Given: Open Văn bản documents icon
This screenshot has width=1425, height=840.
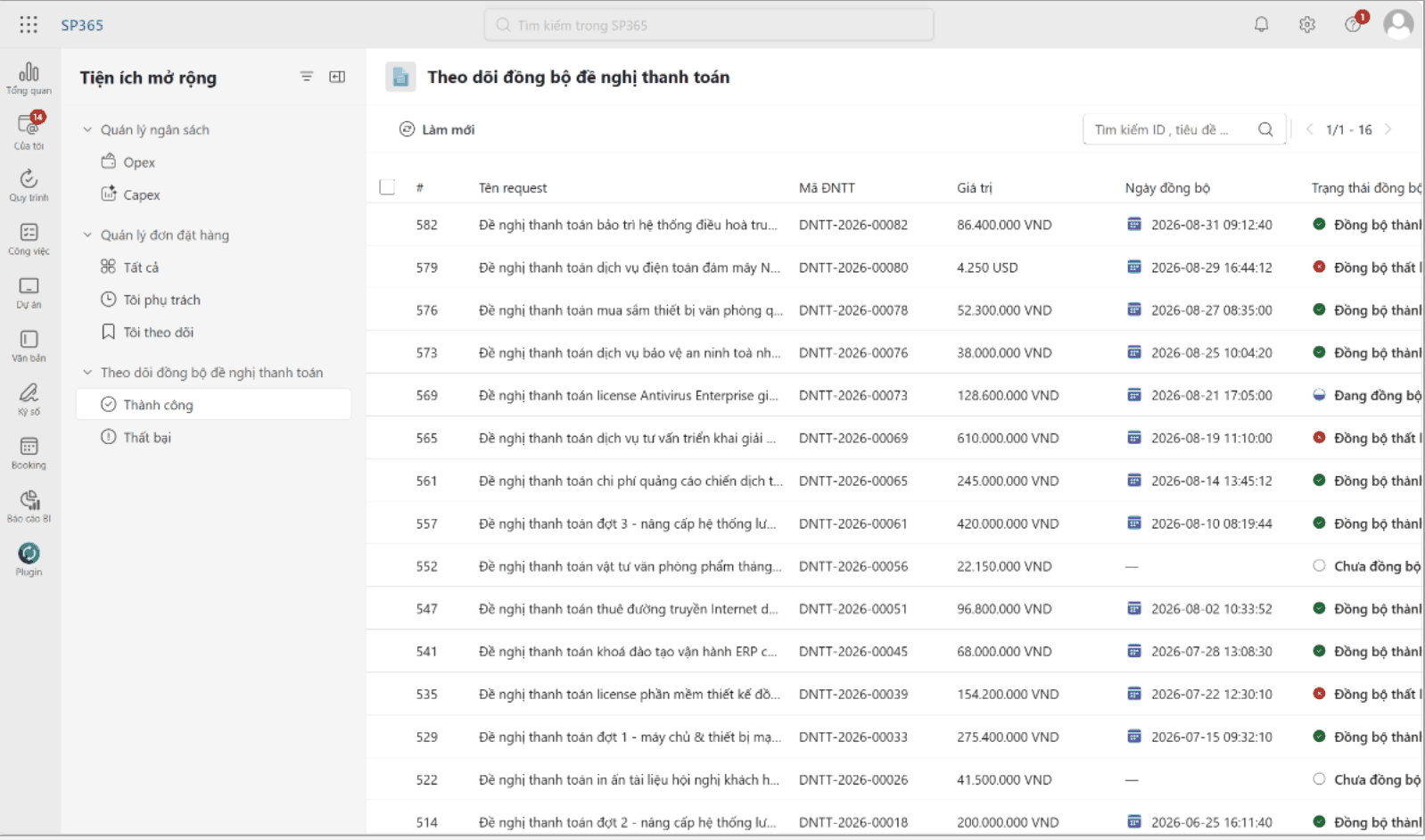Looking at the screenshot, I should click(29, 345).
